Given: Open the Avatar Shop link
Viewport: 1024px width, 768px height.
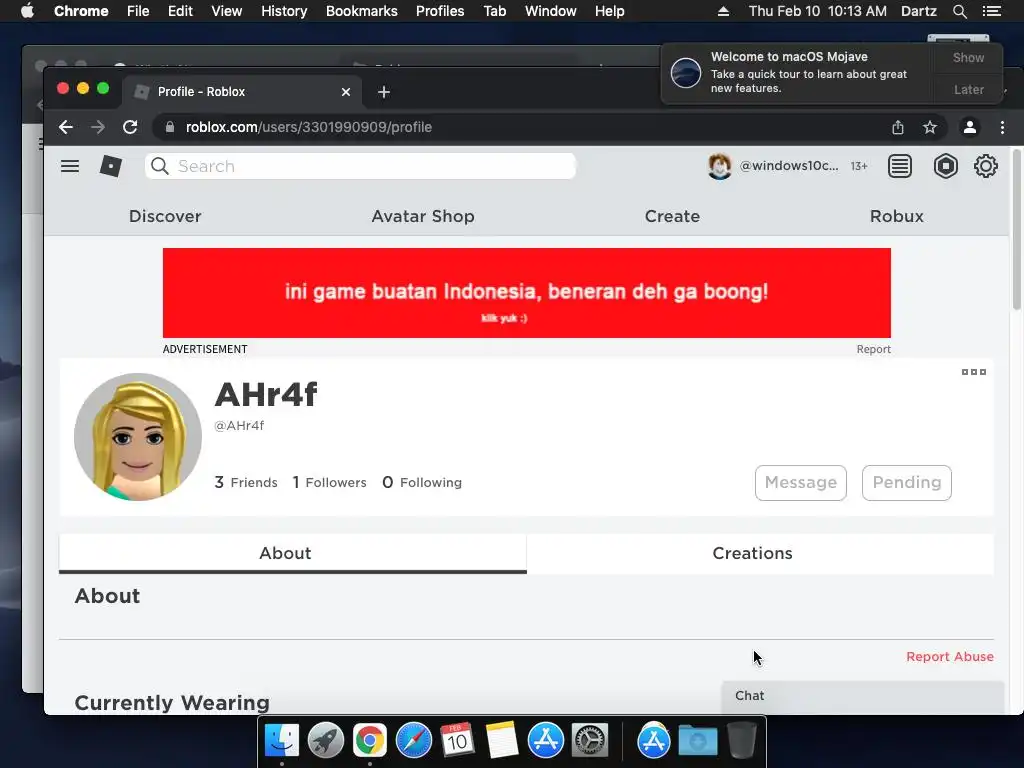Looking at the screenshot, I should coord(423,217).
